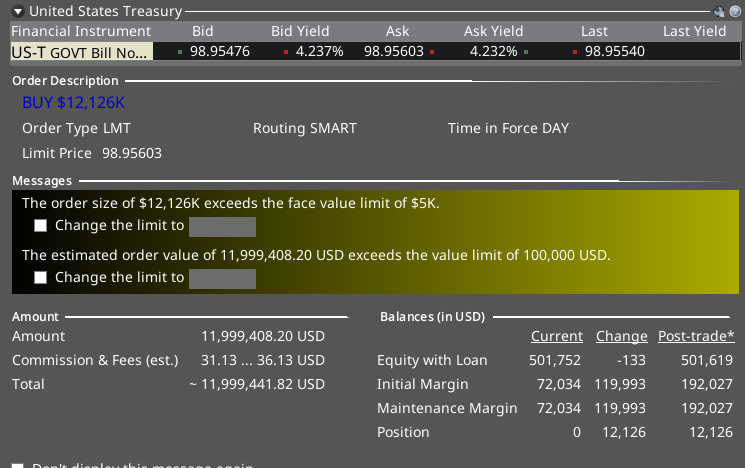Click ask yield 4.232%
The height and width of the screenshot is (468, 745).
tap(494, 51)
